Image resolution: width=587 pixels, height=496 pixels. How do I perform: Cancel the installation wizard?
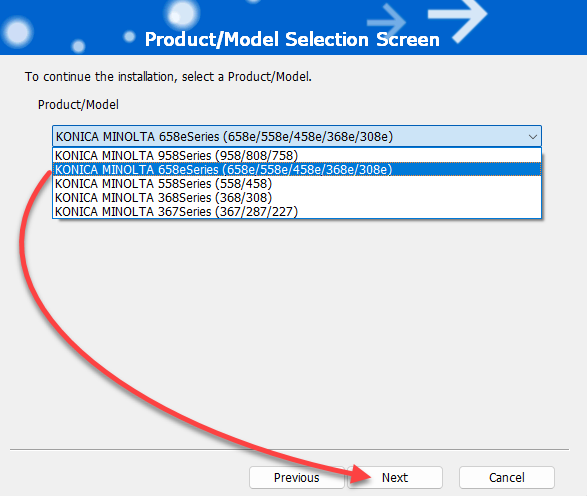507,477
